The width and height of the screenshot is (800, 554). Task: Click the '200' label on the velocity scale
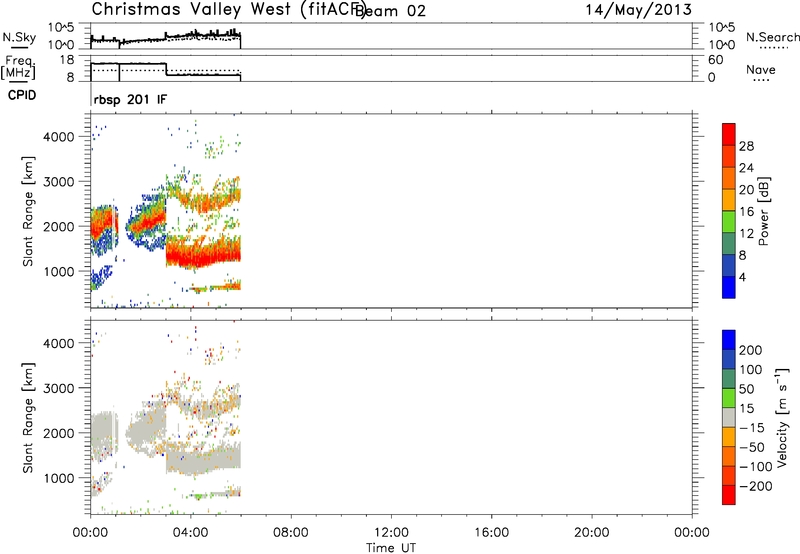point(751,350)
